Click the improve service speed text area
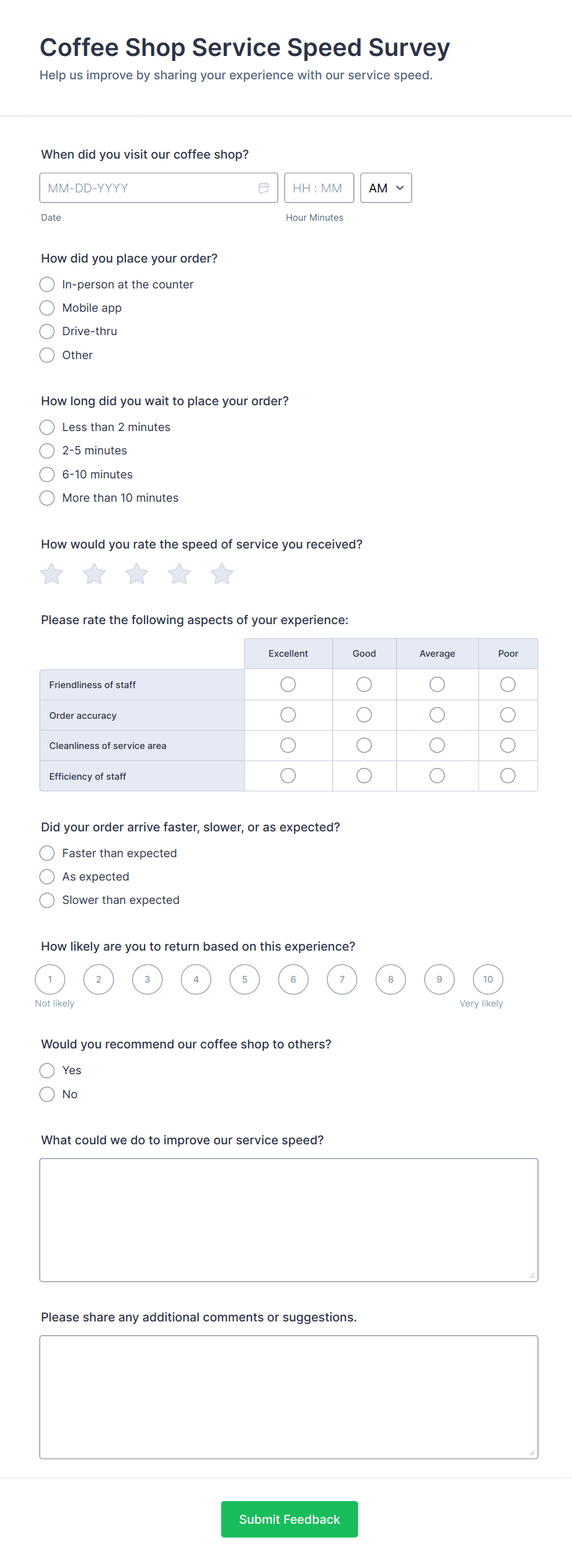Screen dimensions: 572x1568 [288, 1220]
